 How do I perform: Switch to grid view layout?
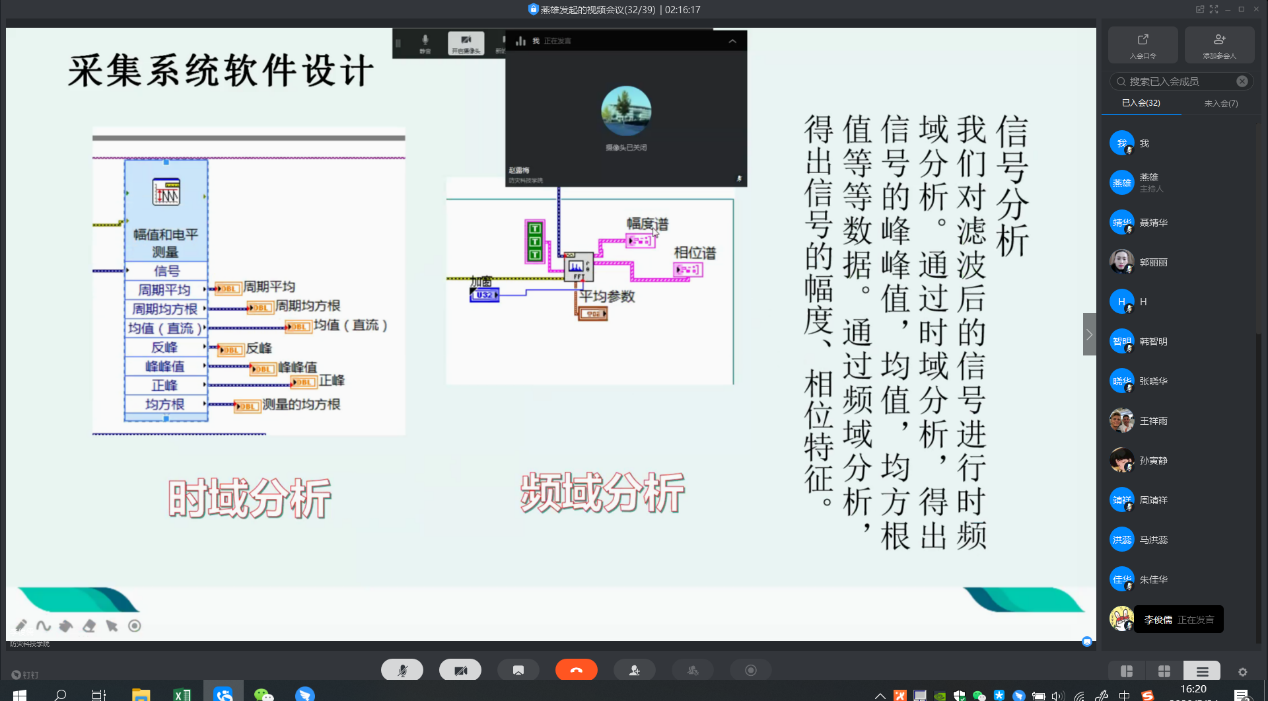pyautogui.click(x=1164, y=671)
